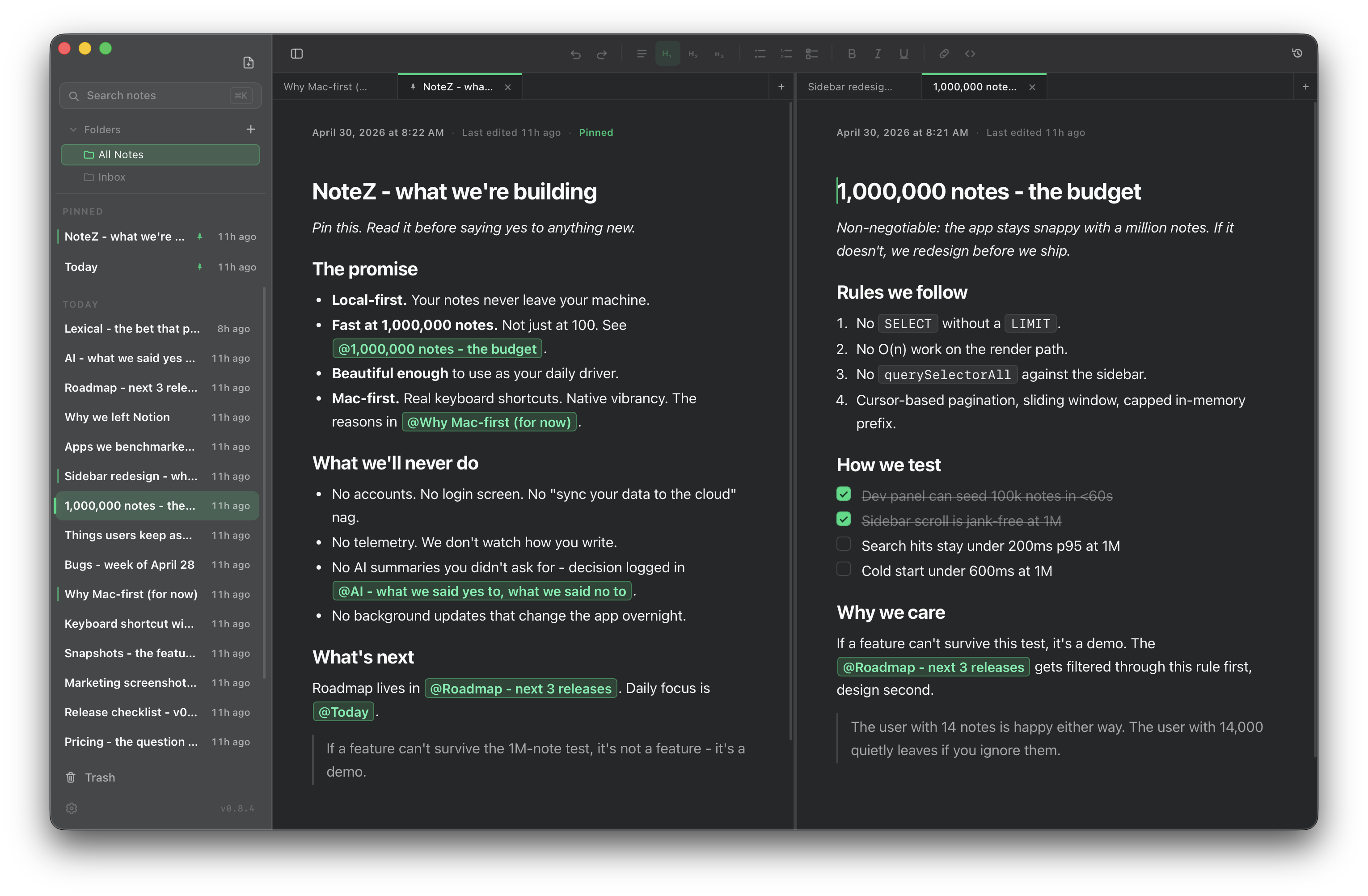Apply Heading 2 formatting
Viewport: 1368px width, 896px height.
693,54
